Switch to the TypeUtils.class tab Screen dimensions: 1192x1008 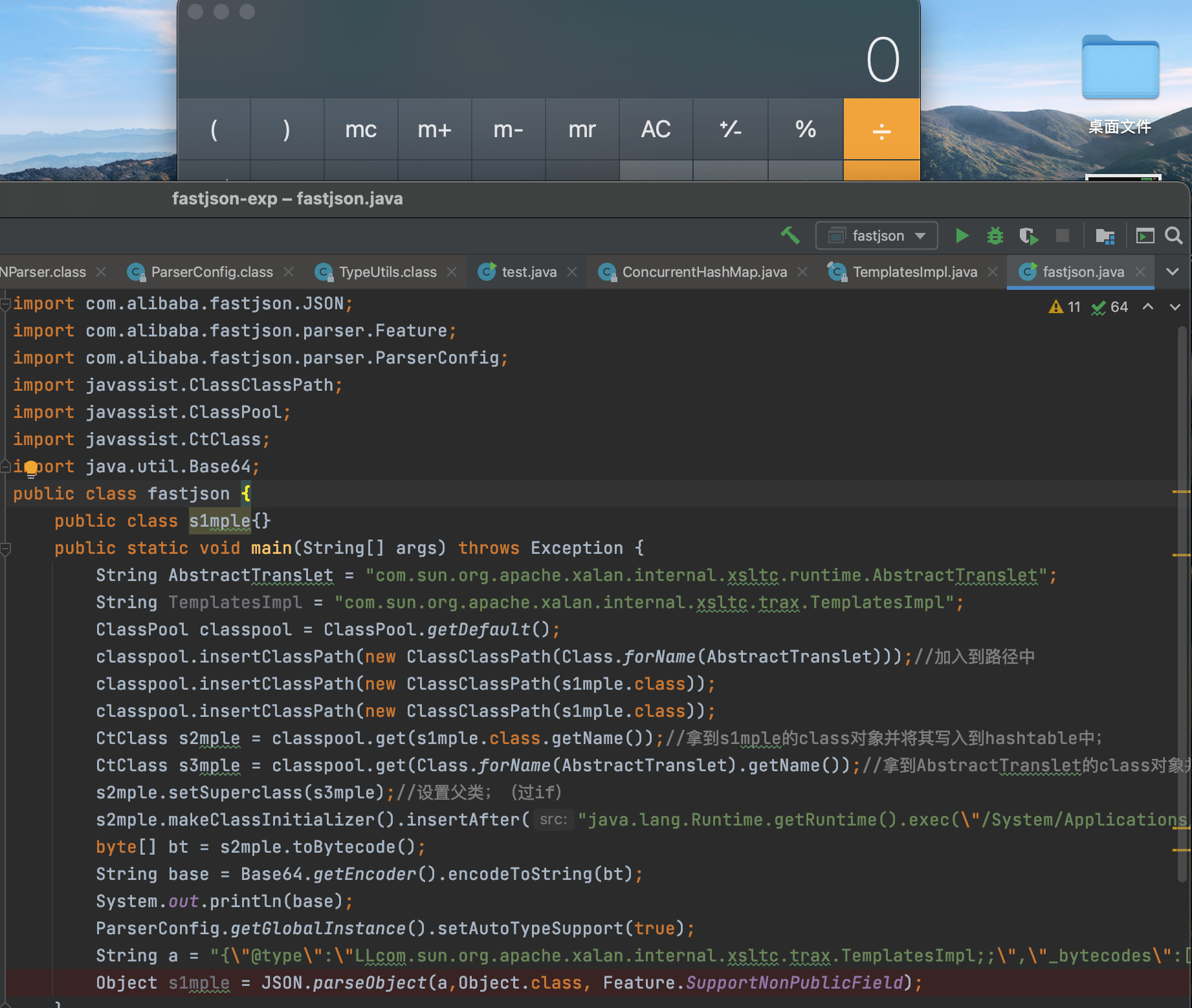(387, 272)
